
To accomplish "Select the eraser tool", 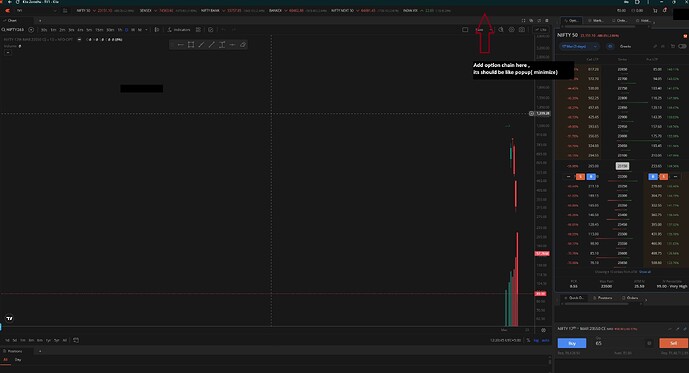I will pos(243,45).
